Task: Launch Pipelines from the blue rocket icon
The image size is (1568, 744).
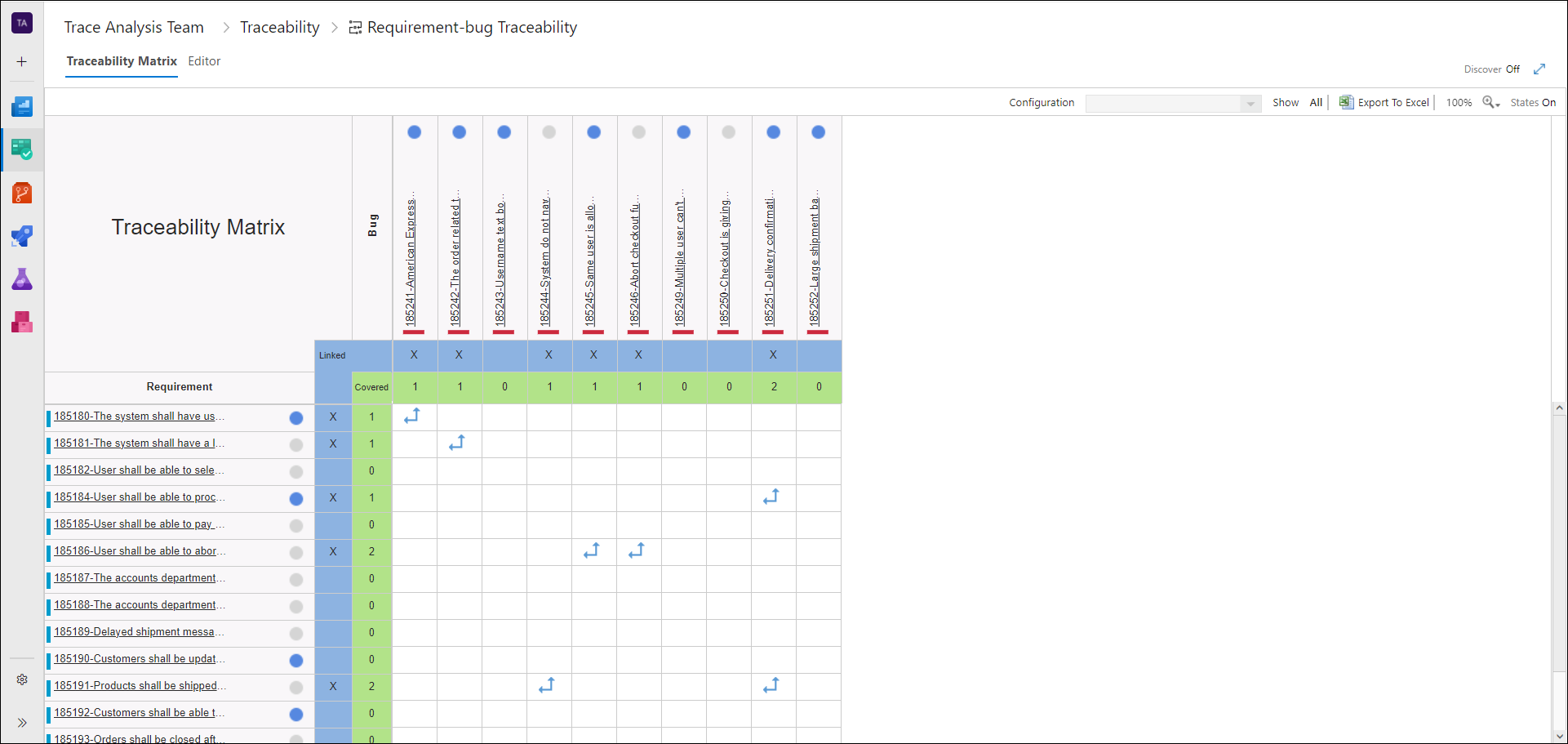Action: click(22, 236)
